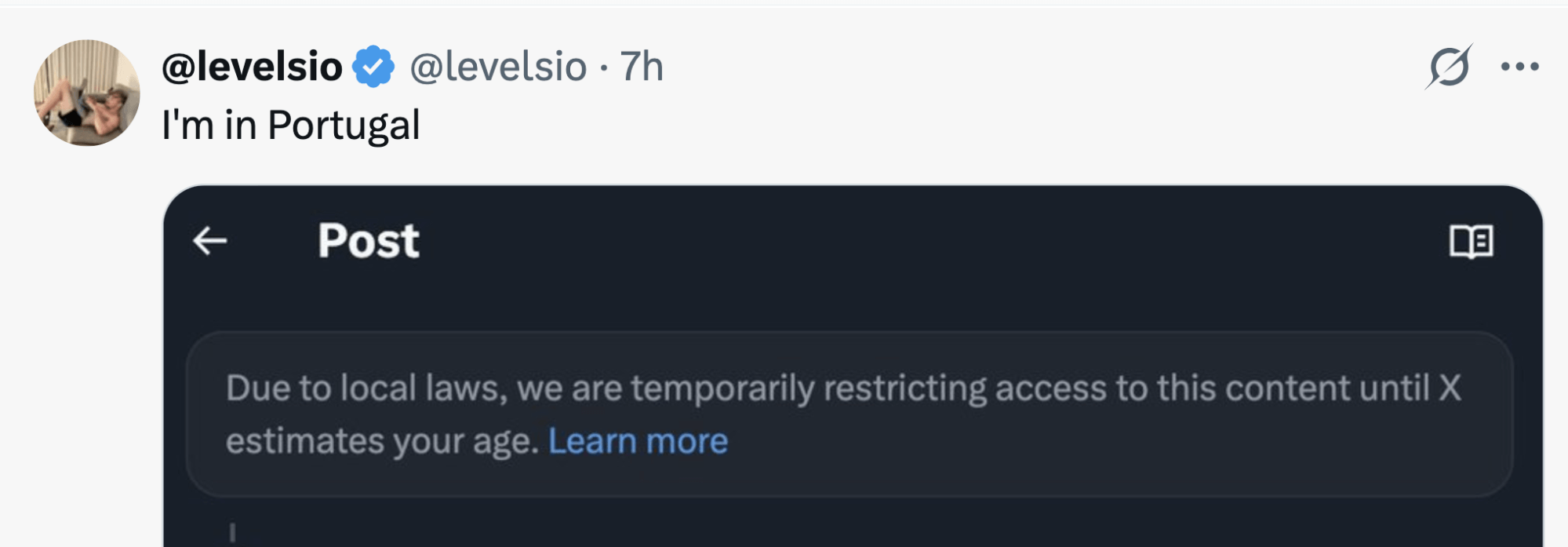This screenshot has width=1568, height=547.
Task: Click the standalone X in the notice
Action: [x=1450, y=388]
